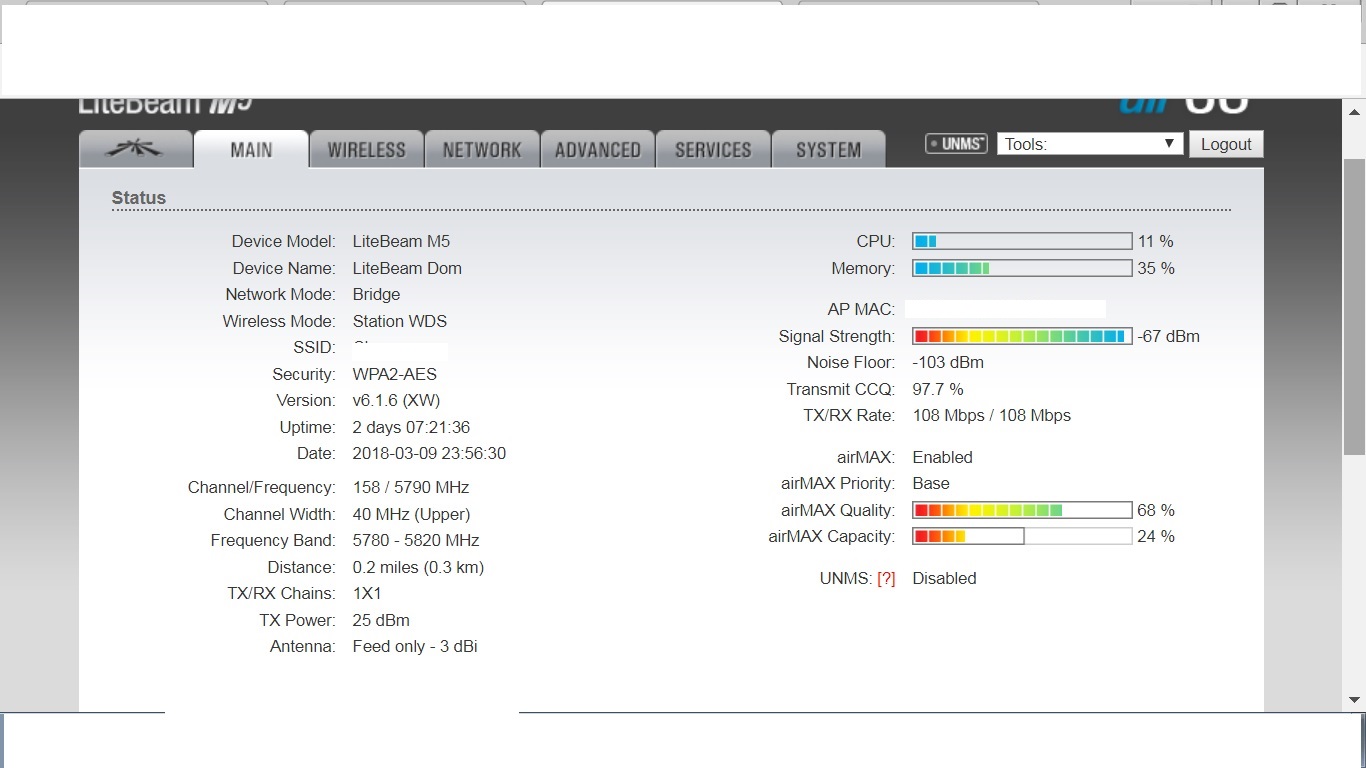Click the CPU percentage 11 %
Viewport: 1366px width, 768px height.
coord(1156,241)
